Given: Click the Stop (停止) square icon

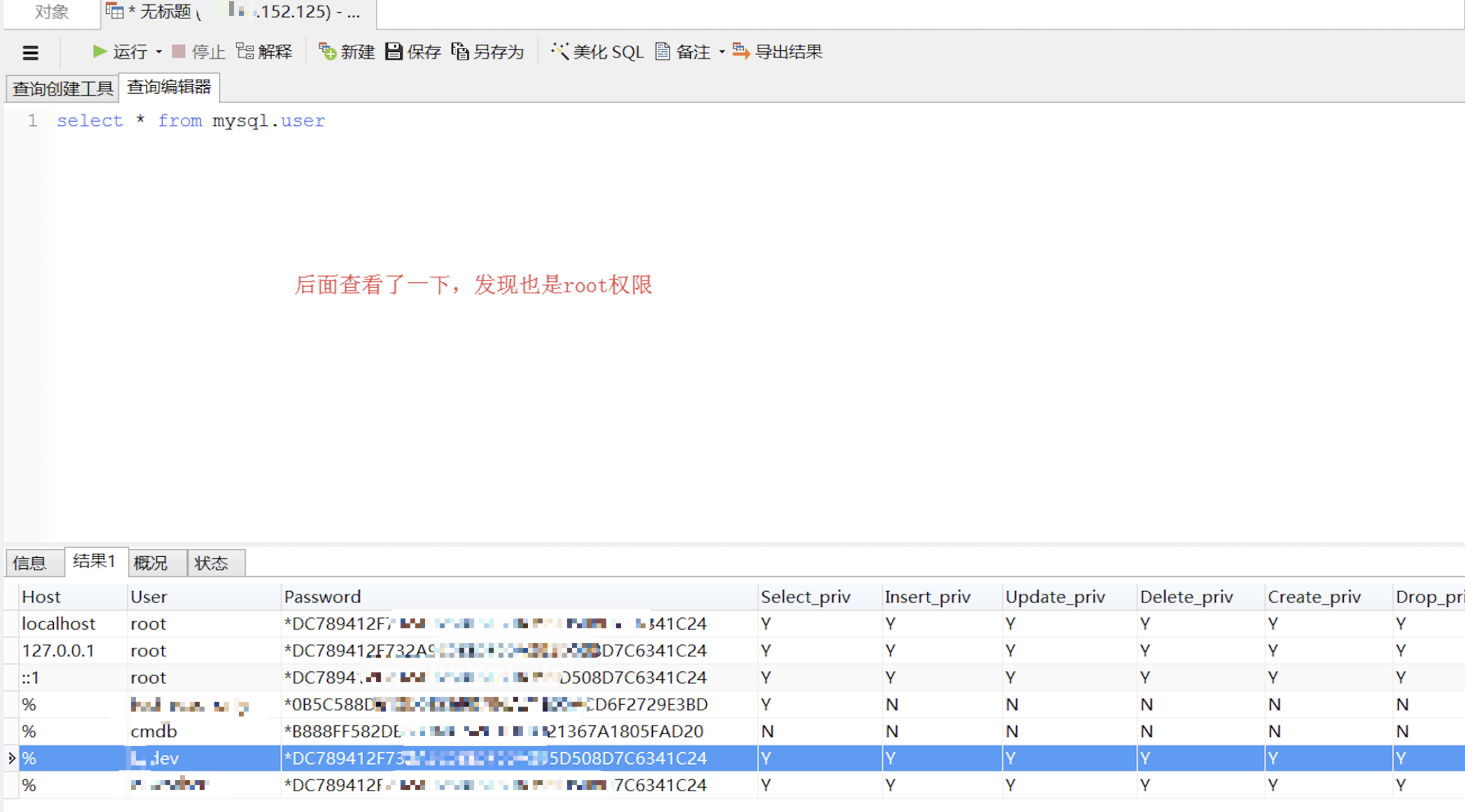Looking at the screenshot, I should coord(178,51).
